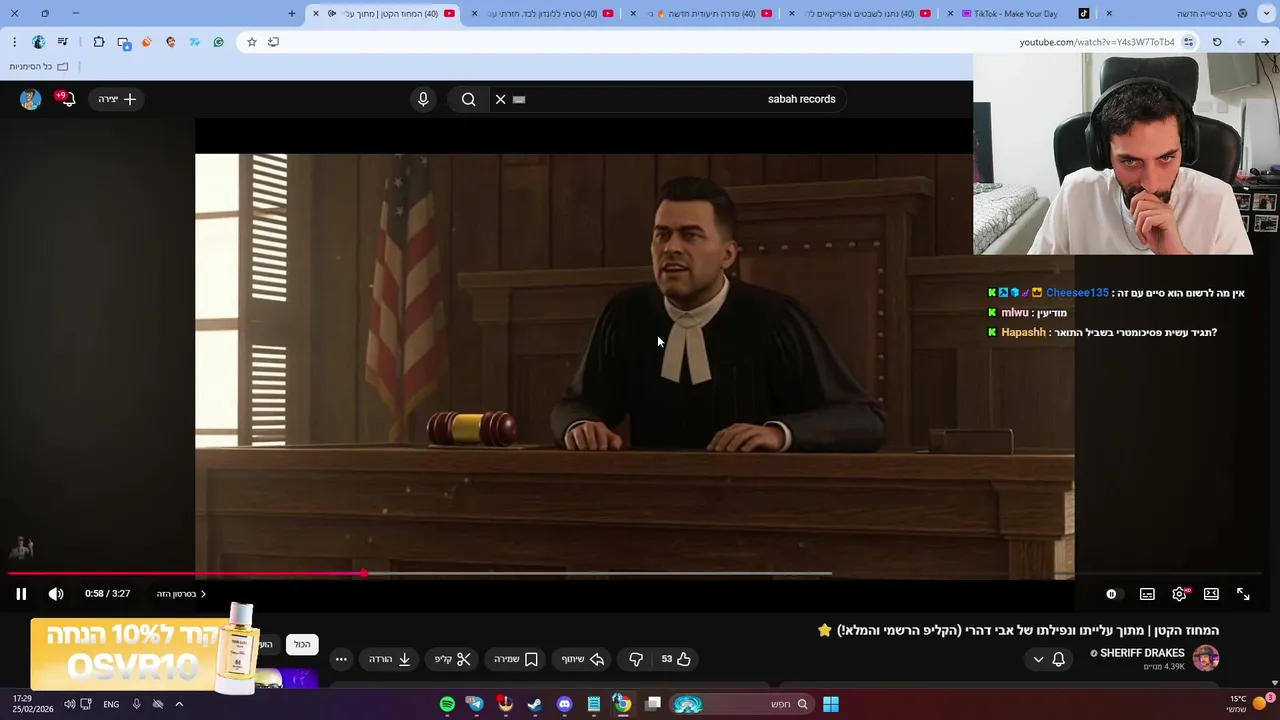Viewport: 1280px width, 720px height.
Task: Close the TikTok - Make Your Day tab
Action: point(950,13)
